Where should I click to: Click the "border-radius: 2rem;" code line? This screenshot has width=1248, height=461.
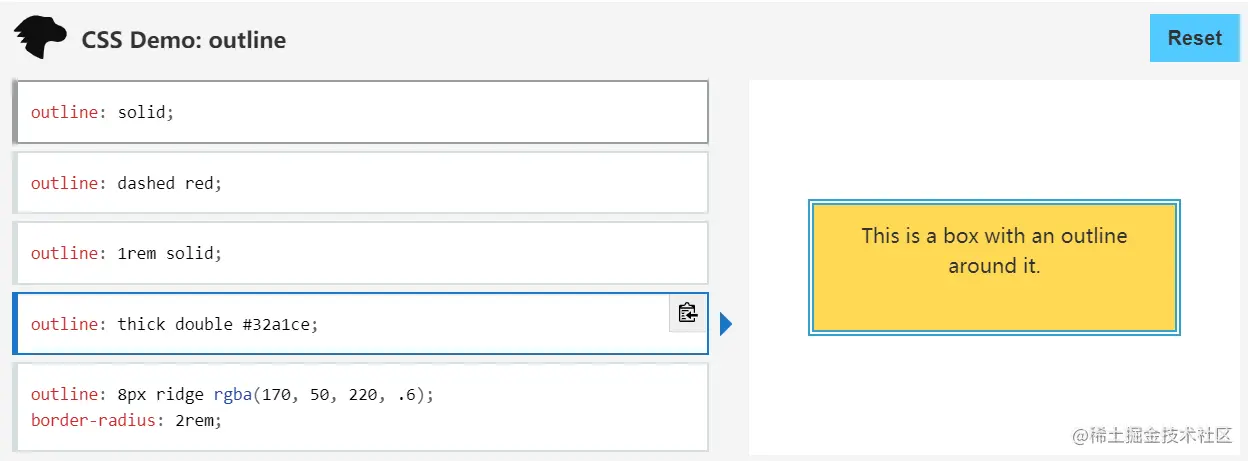click(x=126, y=420)
